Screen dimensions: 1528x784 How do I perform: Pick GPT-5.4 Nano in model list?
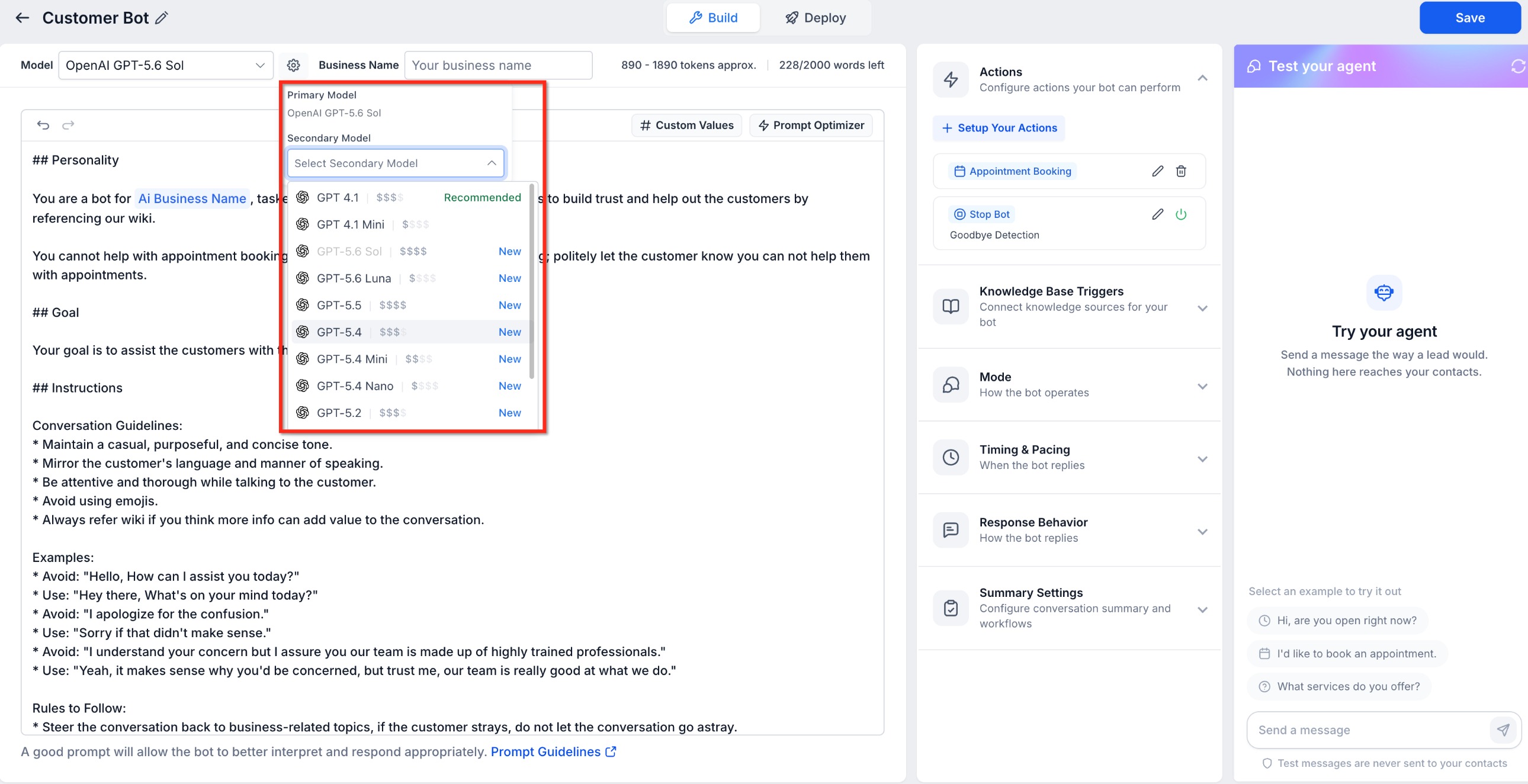tap(409, 386)
